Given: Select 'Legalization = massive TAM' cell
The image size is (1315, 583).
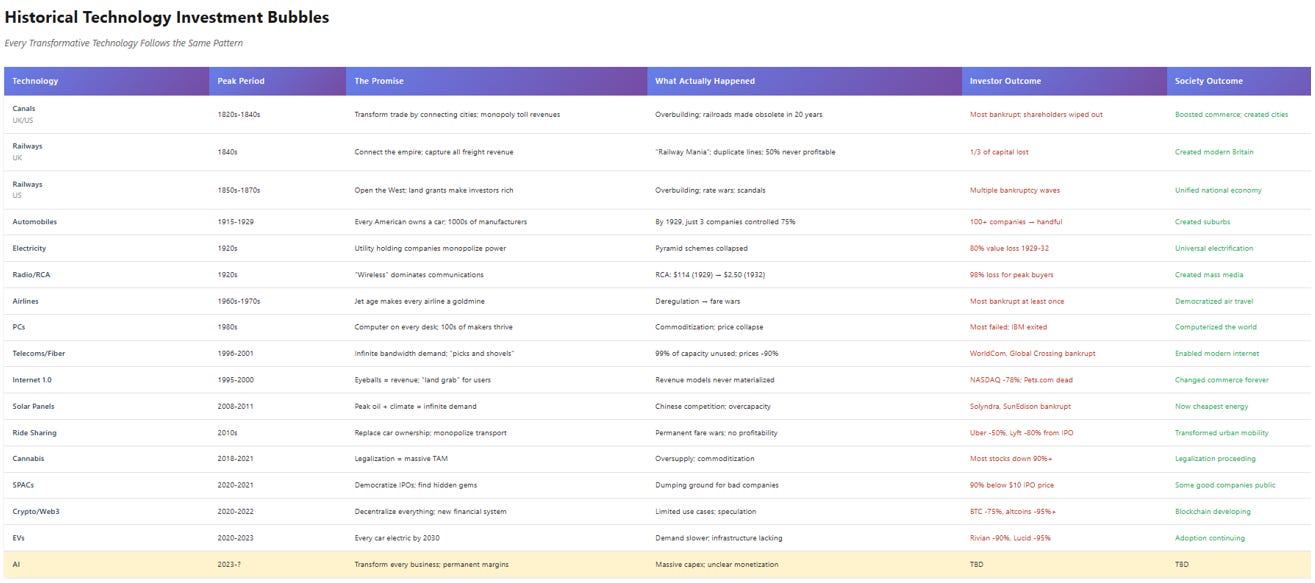Looking at the screenshot, I should click(x=497, y=459).
